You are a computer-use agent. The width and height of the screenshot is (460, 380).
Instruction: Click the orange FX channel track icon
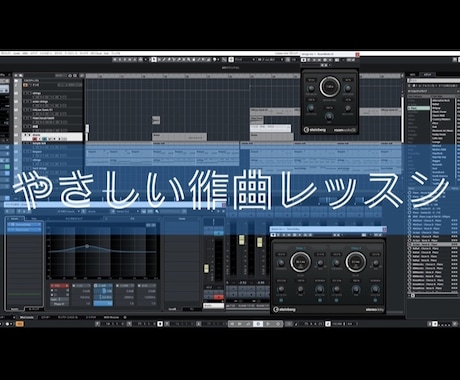click(25, 85)
